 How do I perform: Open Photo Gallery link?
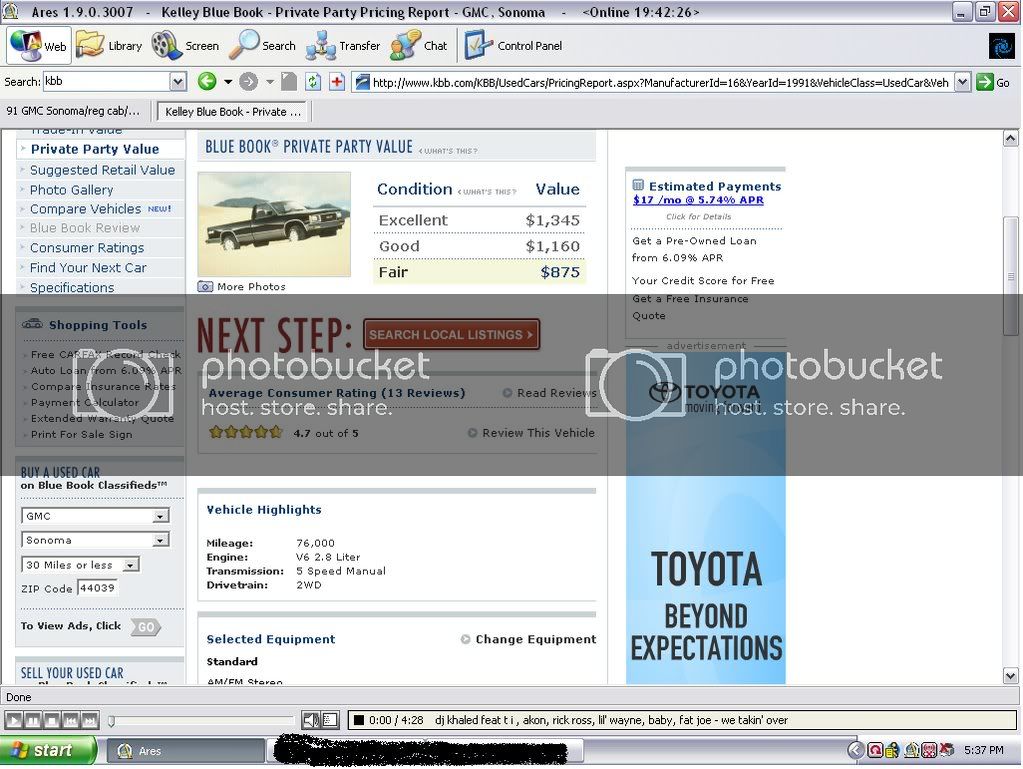[x=71, y=190]
